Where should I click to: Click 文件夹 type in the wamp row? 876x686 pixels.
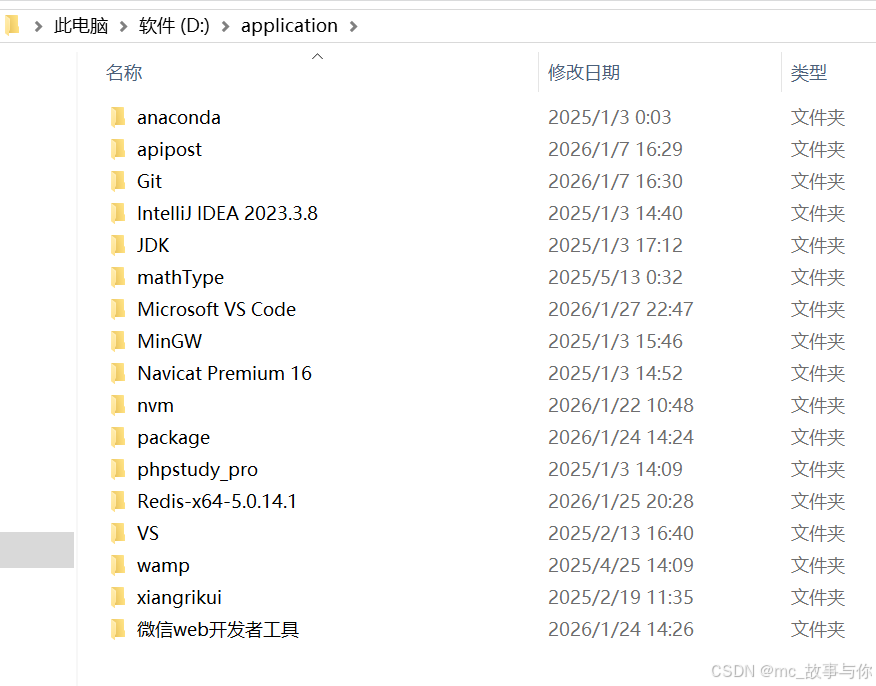[x=818, y=565]
